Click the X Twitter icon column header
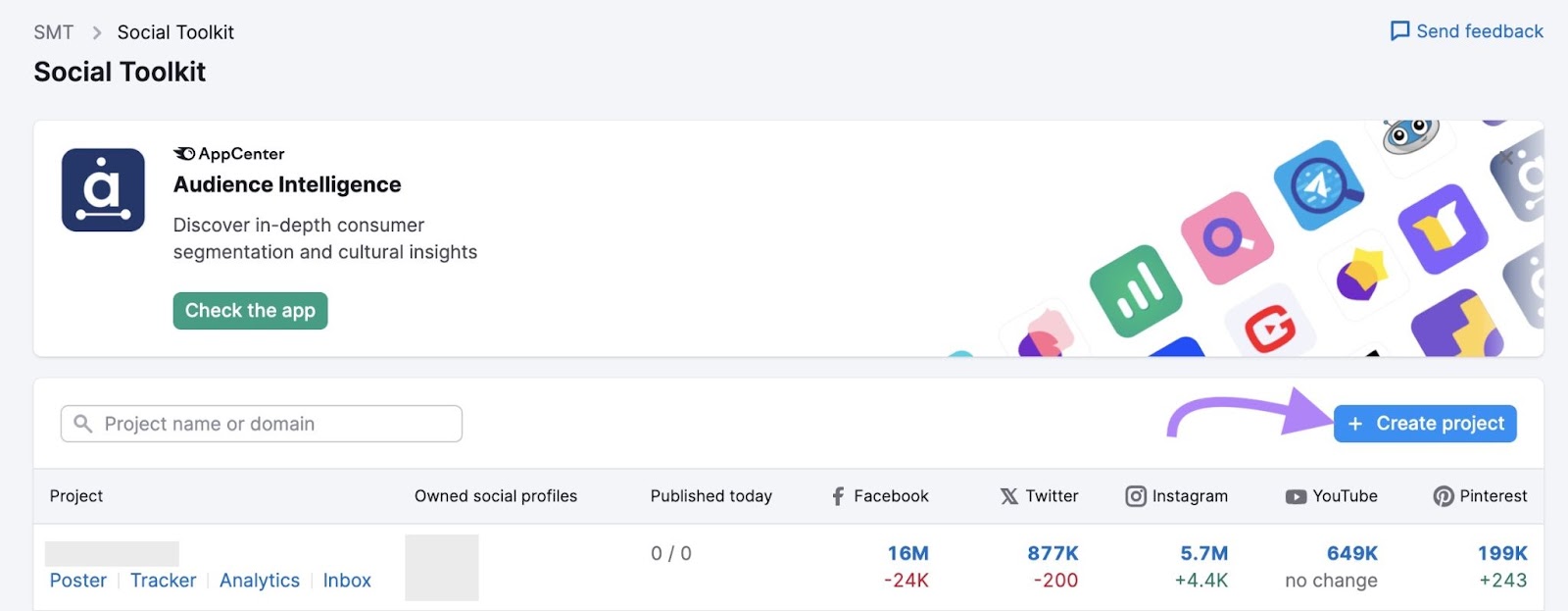Screen dimensions: 1568x611 [1009, 496]
